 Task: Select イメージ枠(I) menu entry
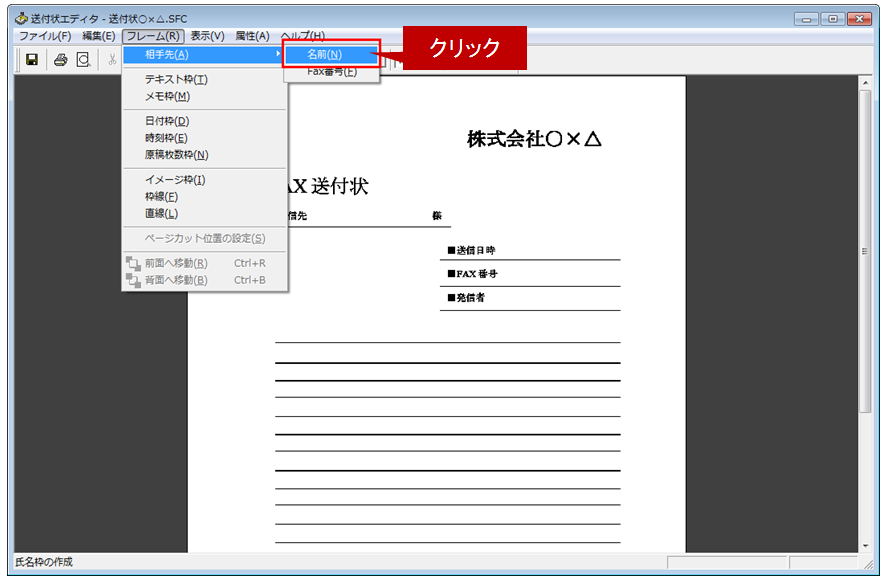204,180
